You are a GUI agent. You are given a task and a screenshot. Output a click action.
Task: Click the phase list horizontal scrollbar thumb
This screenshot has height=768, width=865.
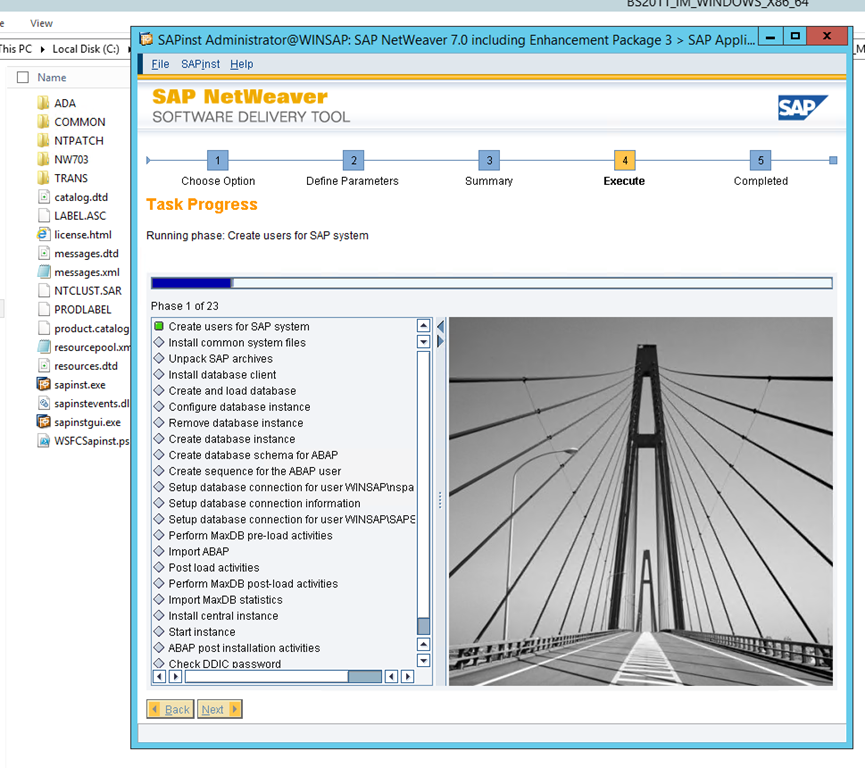pyautogui.click(x=364, y=677)
